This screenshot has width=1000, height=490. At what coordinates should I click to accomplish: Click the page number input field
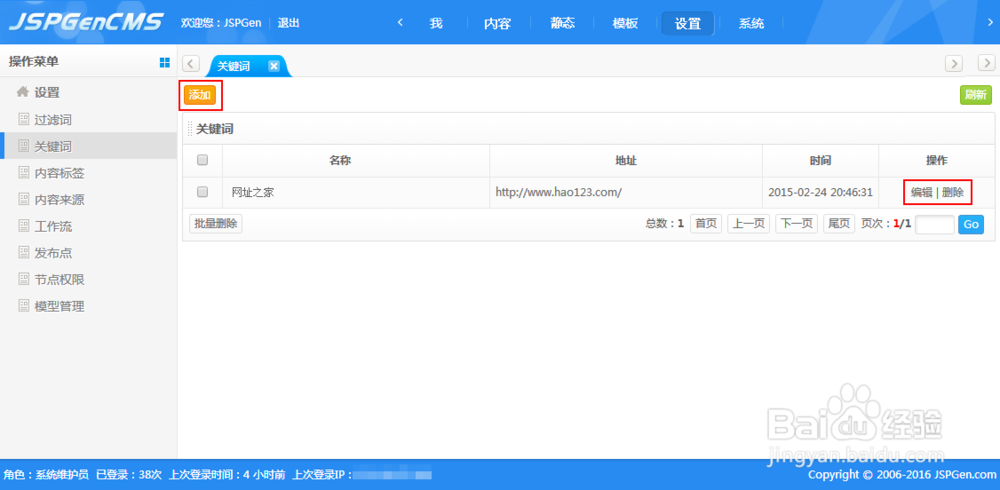coord(935,225)
